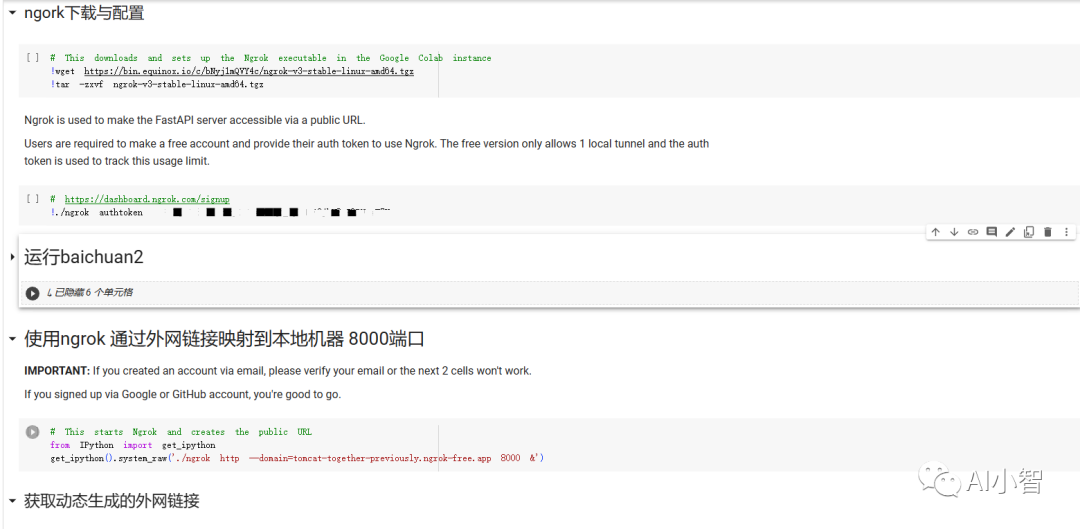The width and height of the screenshot is (1080, 529).
Task: Click the 'This starts Ngrok' comment line
Action: coord(181,432)
